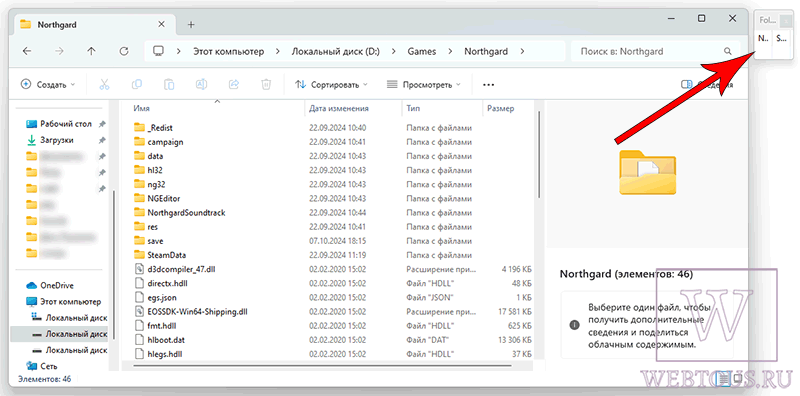
Task: Click the forward navigation arrow
Action: click(59, 51)
